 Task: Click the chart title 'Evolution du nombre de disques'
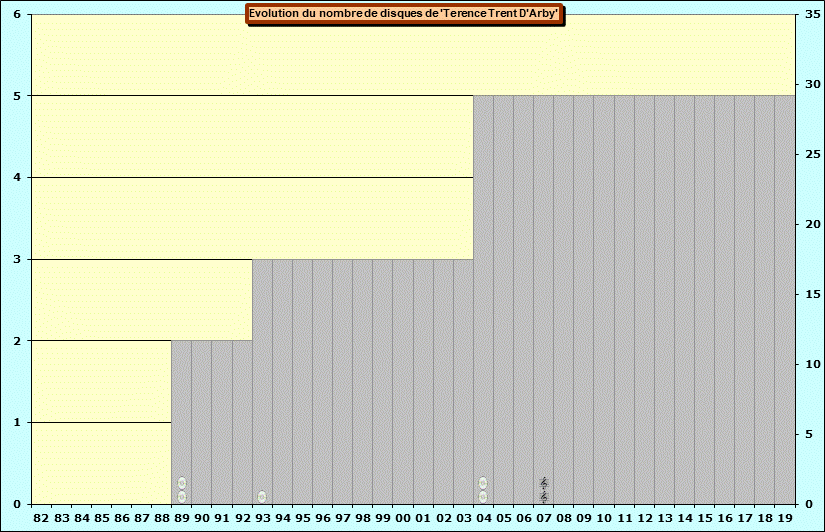pyautogui.click(x=405, y=14)
